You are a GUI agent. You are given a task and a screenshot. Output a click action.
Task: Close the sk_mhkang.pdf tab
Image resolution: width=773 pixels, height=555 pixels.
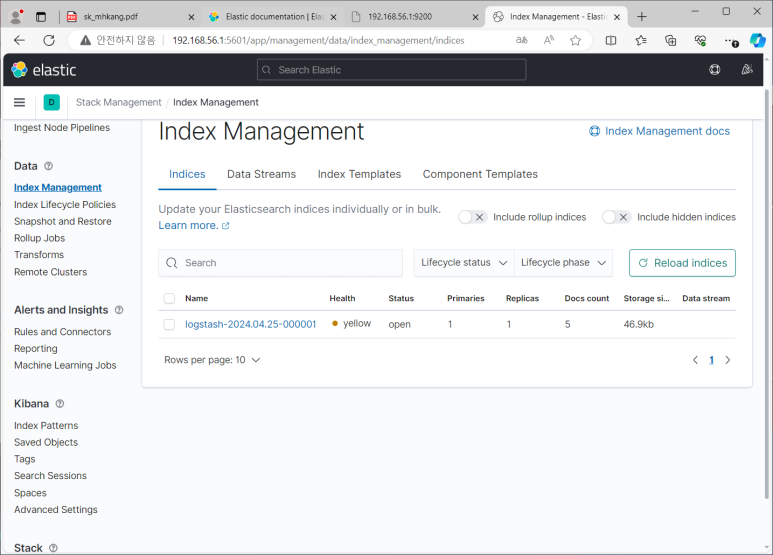coord(191,17)
